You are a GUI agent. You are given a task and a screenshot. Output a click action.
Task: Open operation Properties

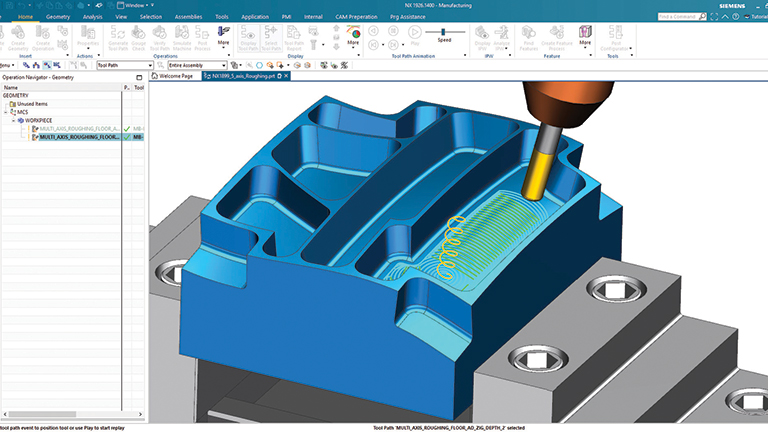pos(88,38)
